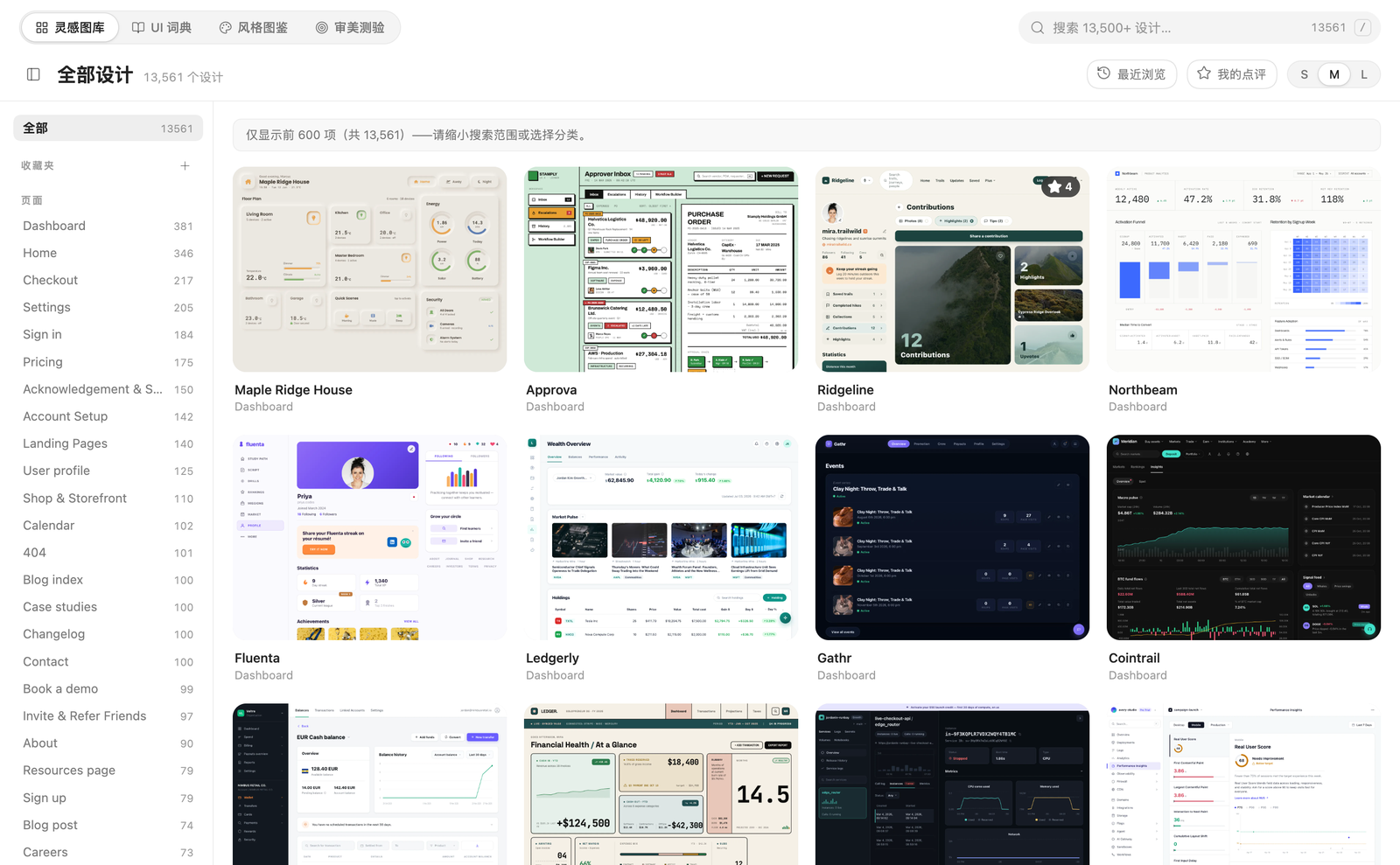Select the 全部 category

coord(108,128)
